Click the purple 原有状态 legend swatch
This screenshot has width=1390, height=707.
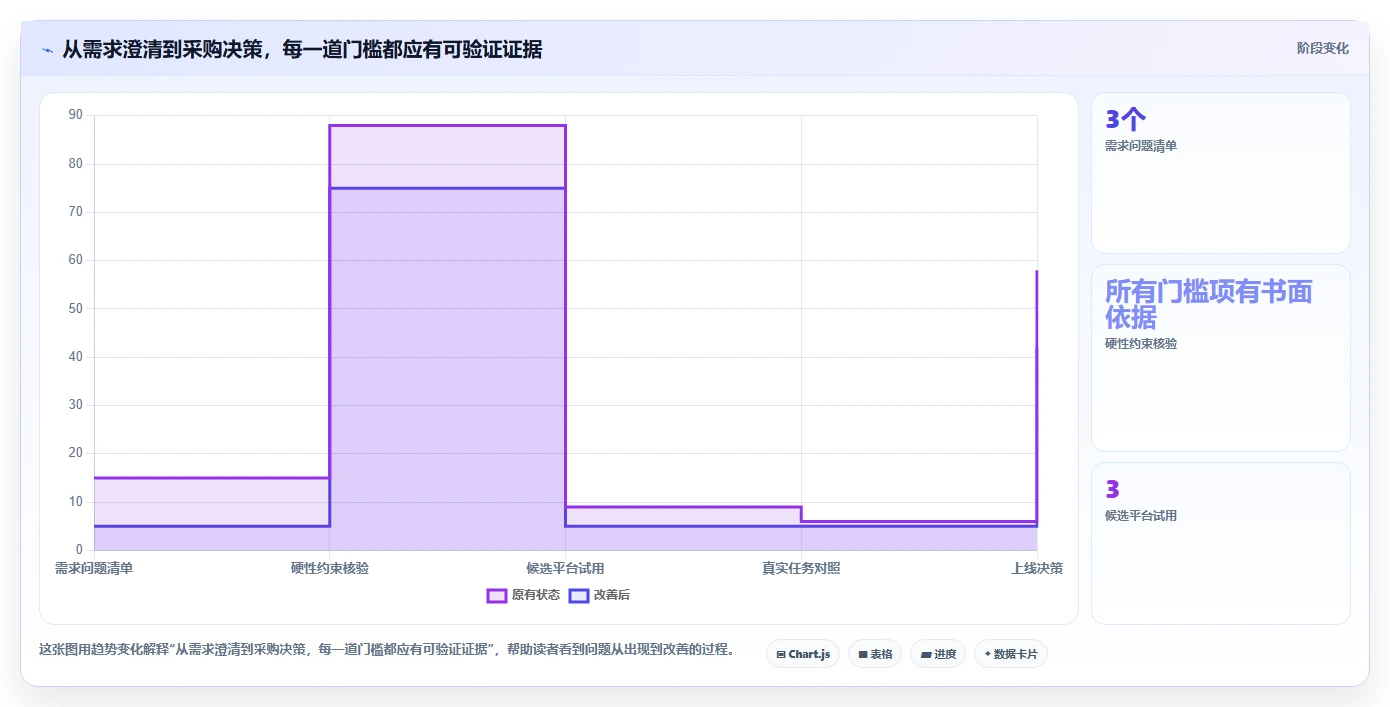(x=497, y=595)
